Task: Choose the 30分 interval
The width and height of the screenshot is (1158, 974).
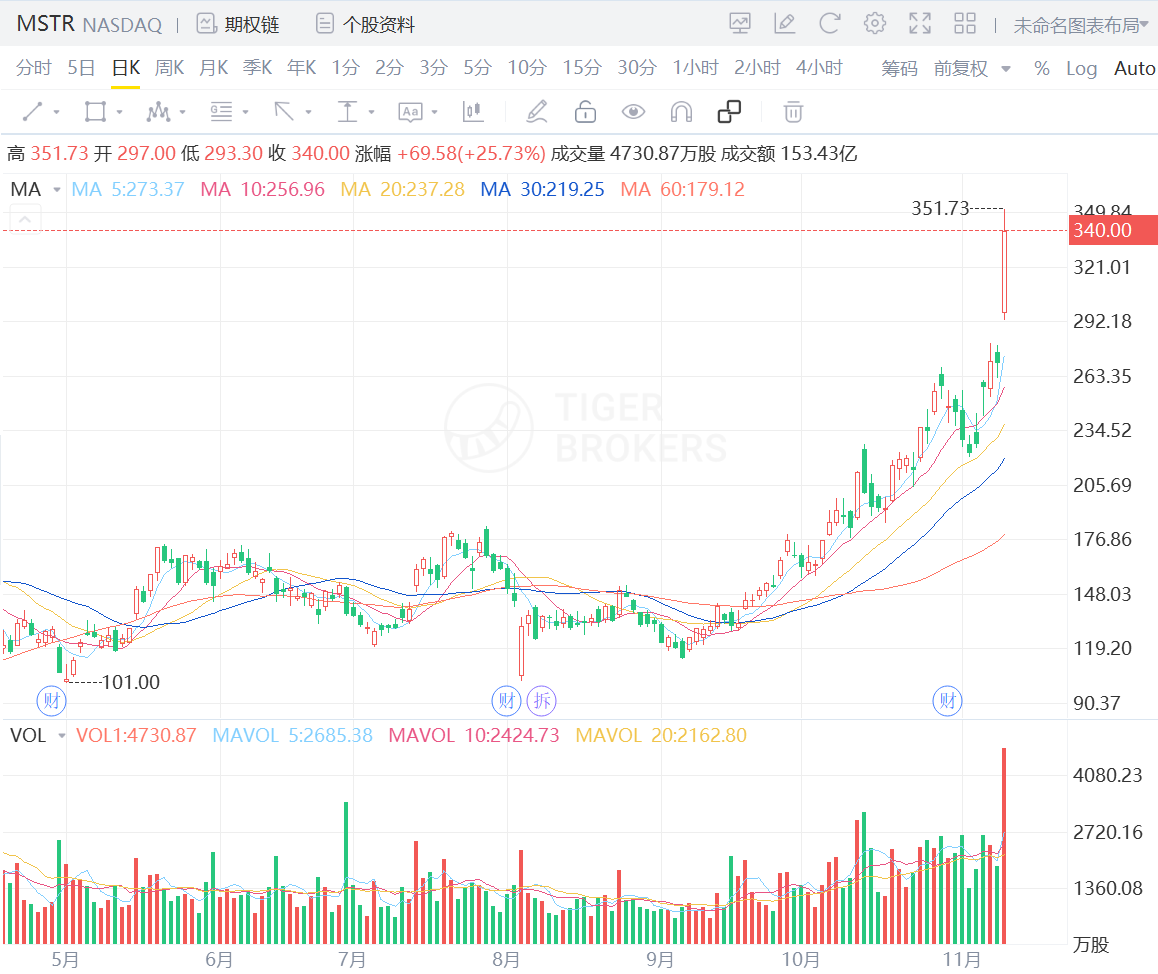Action: (637, 68)
